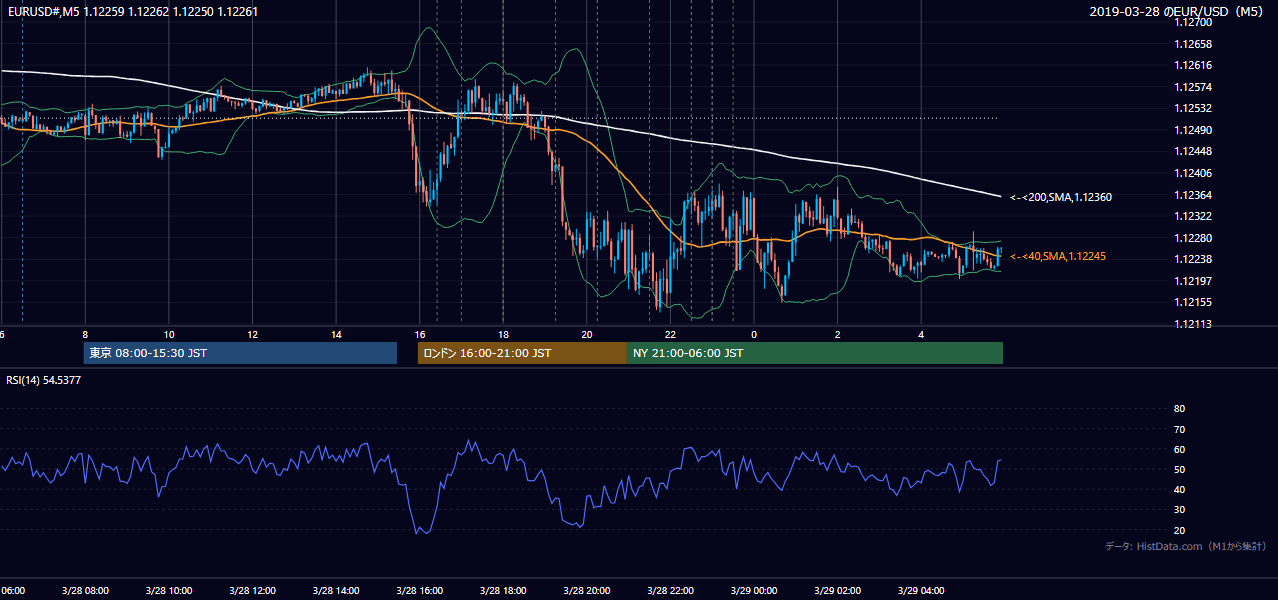Viewport: 1278px width, 600px height.
Task: Click price level 1.12280 on axis
Action: [x=1192, y=238]
